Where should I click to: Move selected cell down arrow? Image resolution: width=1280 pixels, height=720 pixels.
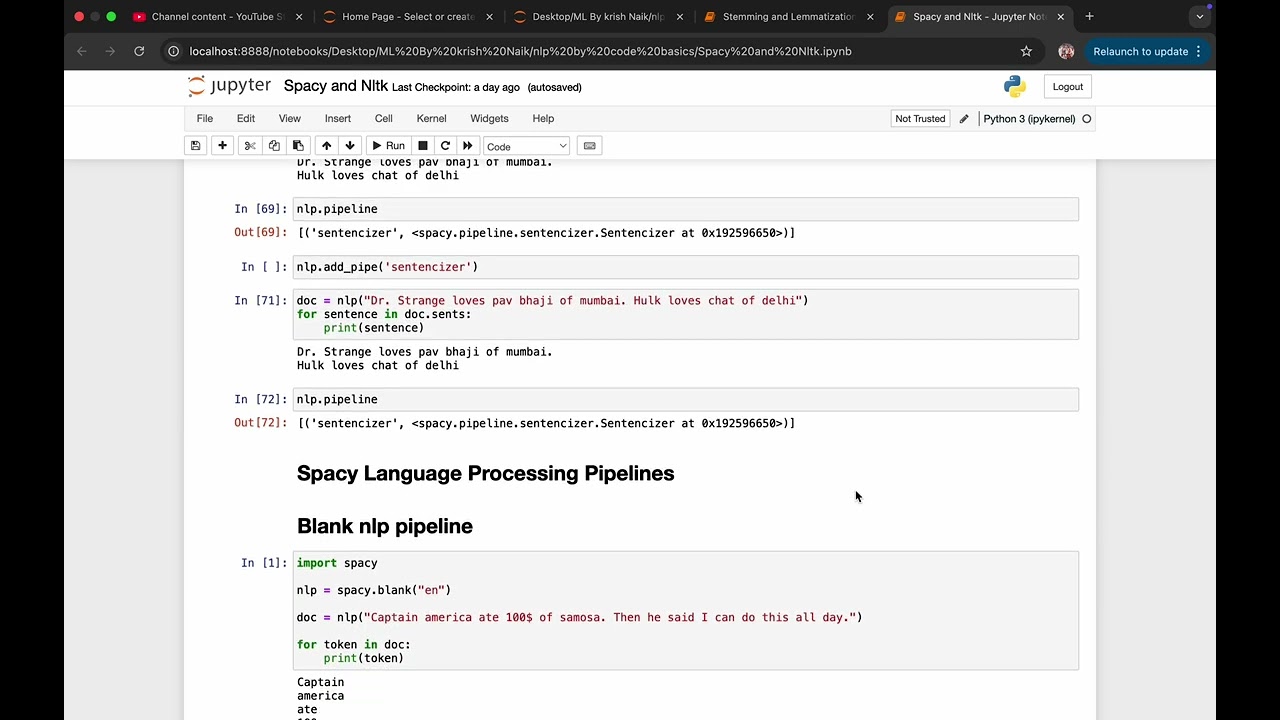[x=350, y=146]
